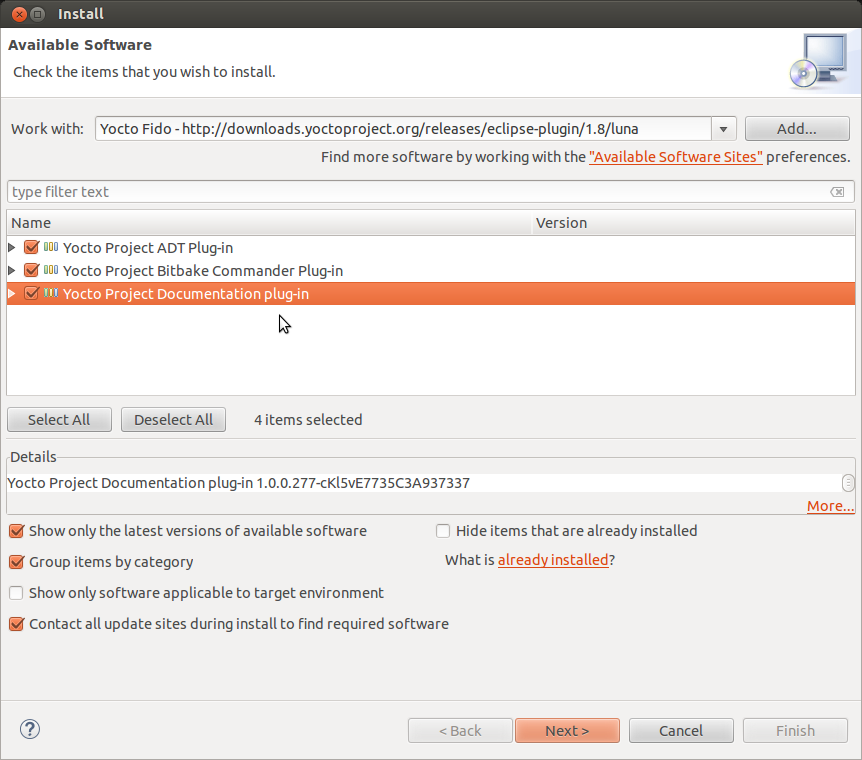
Task: Open the Work with dropdown
Action: click(722, 128)
